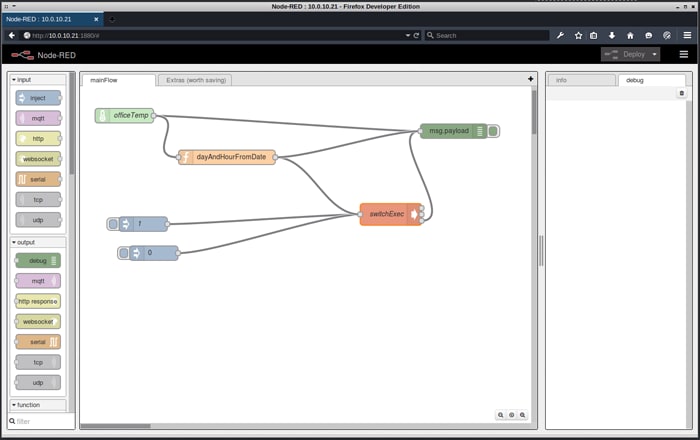Image resolution: width=700 pixels, height=440 pixels.
Task: Open the URL bar history dropdown
Action: [x=408, y=35]
